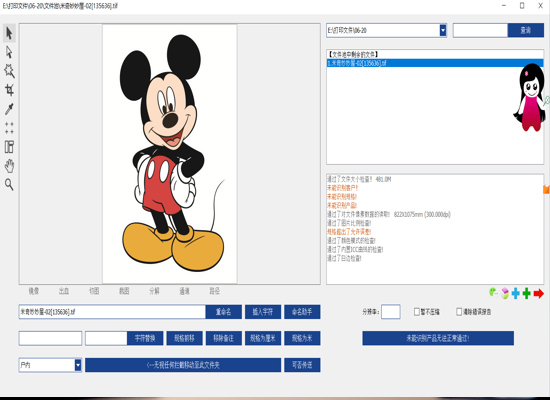Image resolution: width=550 pixels, height=400 pixels.
Task: Click the 无视任何拦截移动至此文件夹 button
Action: [183, 365]
